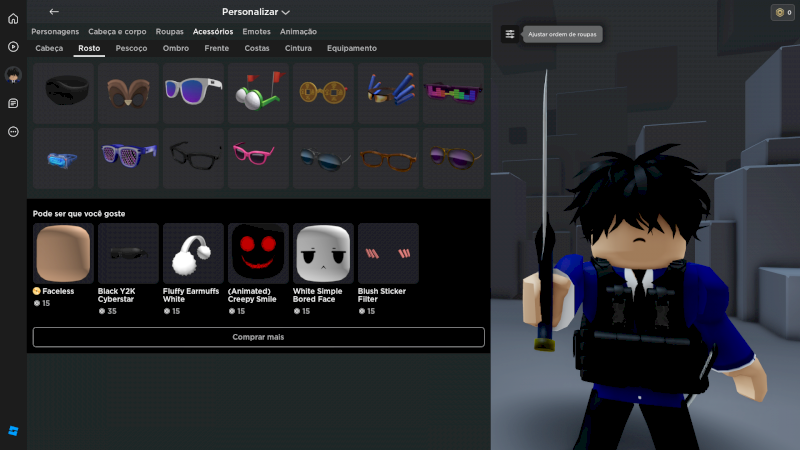
Task: Switch to Roupas tab
Action: point(169,32)
